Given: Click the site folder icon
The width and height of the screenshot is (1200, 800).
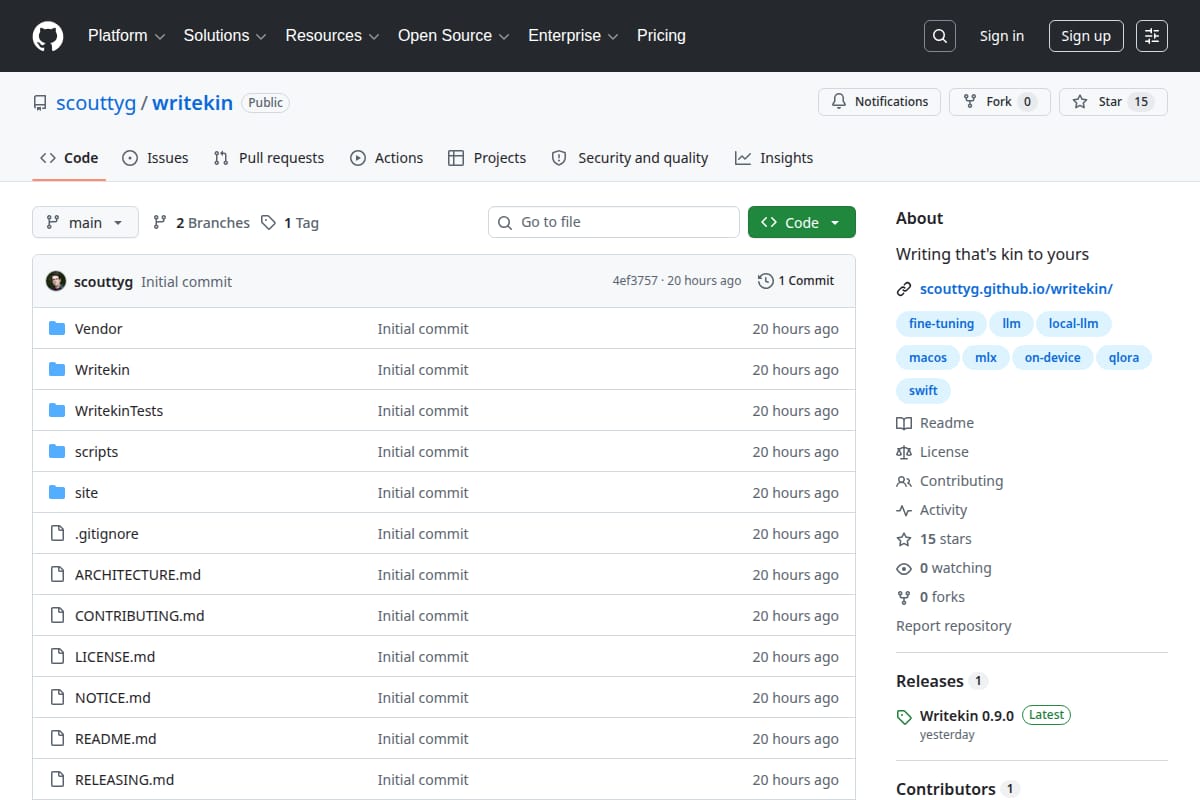Looking at the screenshot, I should coord(57,493).
